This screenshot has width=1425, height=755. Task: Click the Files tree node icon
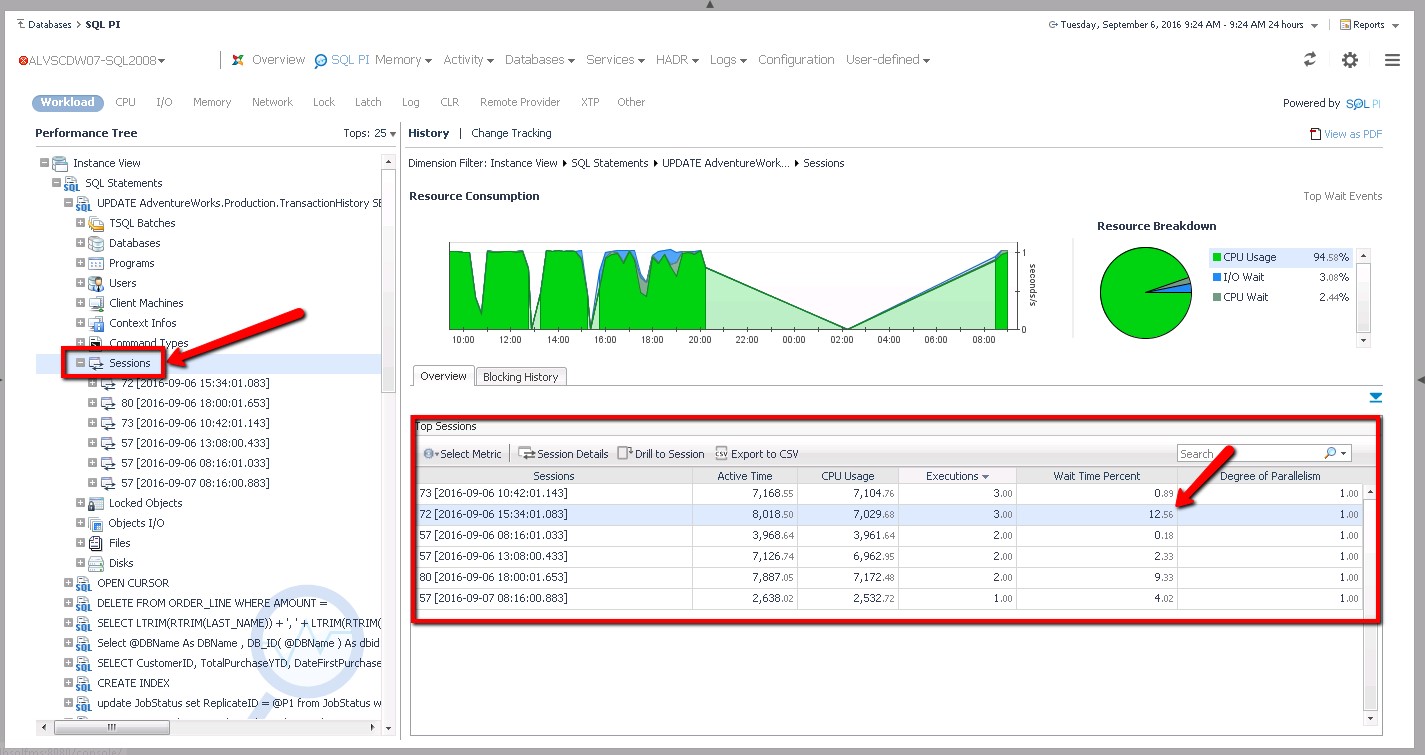[x=96, y=543]
